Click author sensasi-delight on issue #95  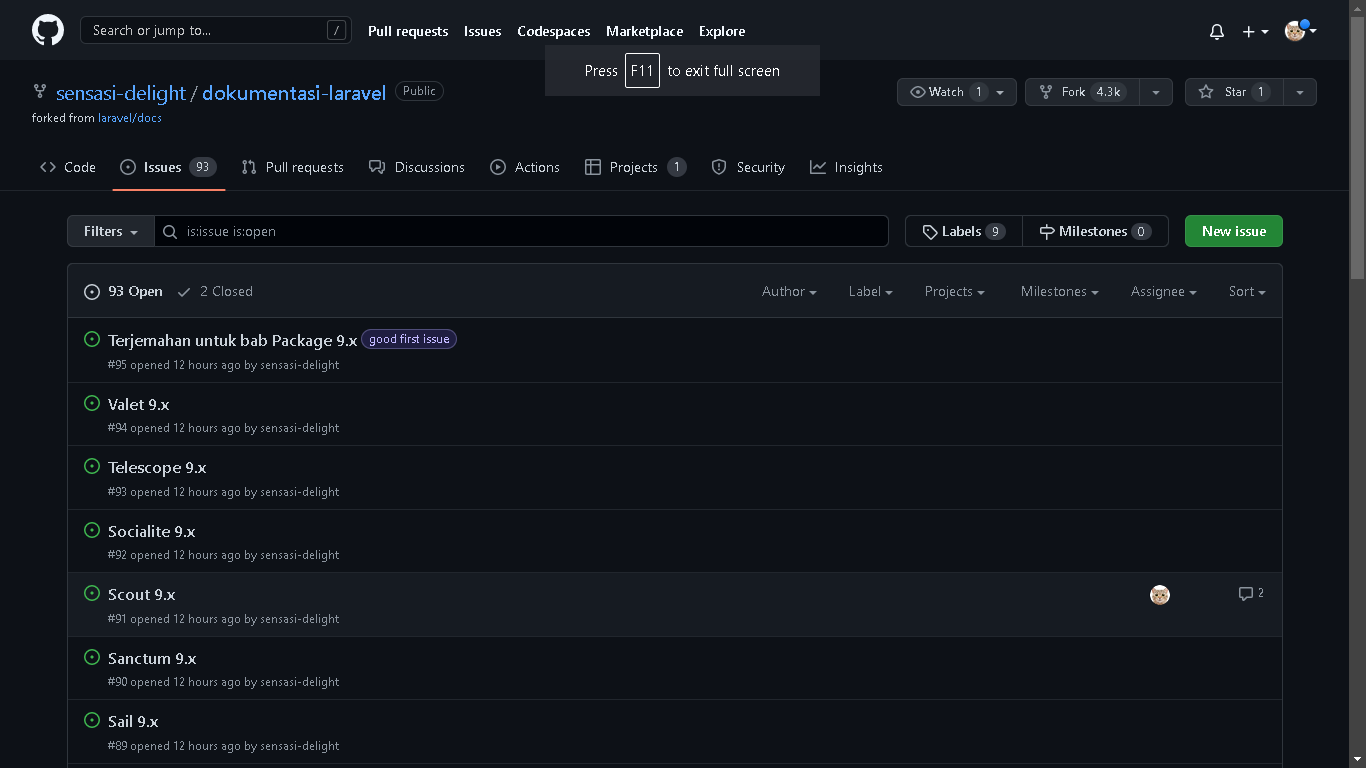pos(300,365)
